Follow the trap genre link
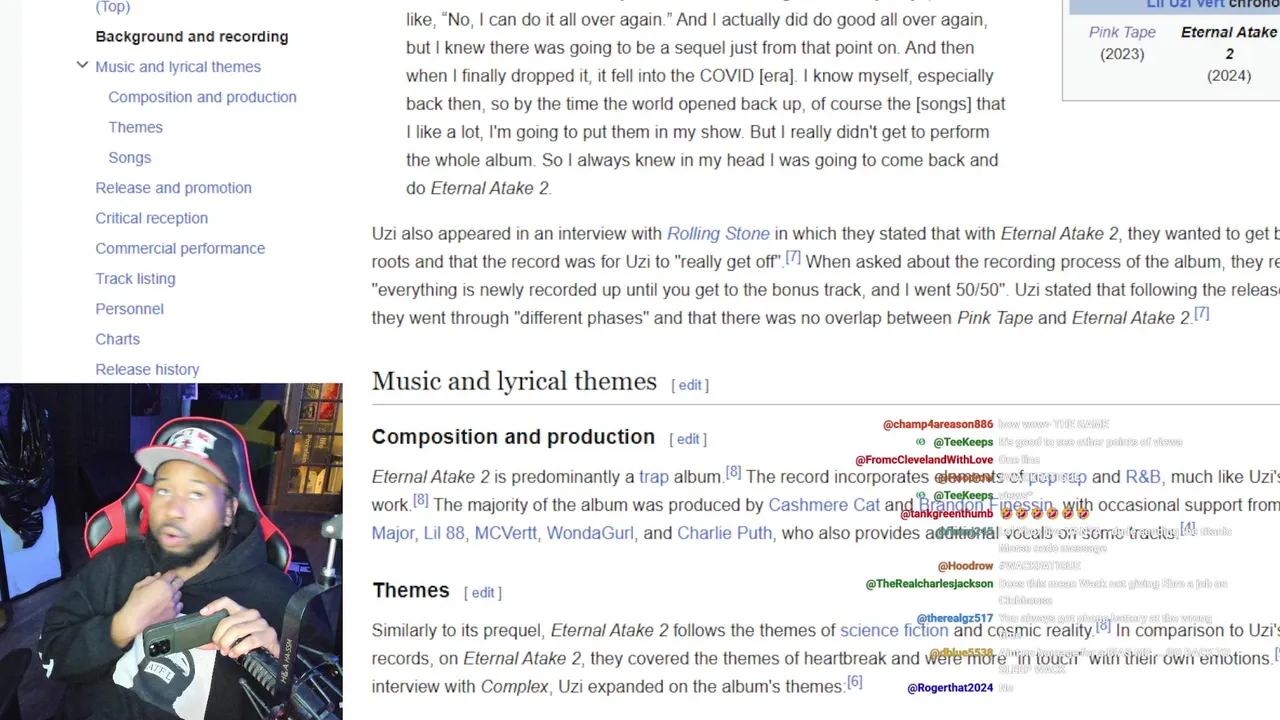The height and width of the screenshot is (720, 1280). pyautogui.click(x=654, y=477)
